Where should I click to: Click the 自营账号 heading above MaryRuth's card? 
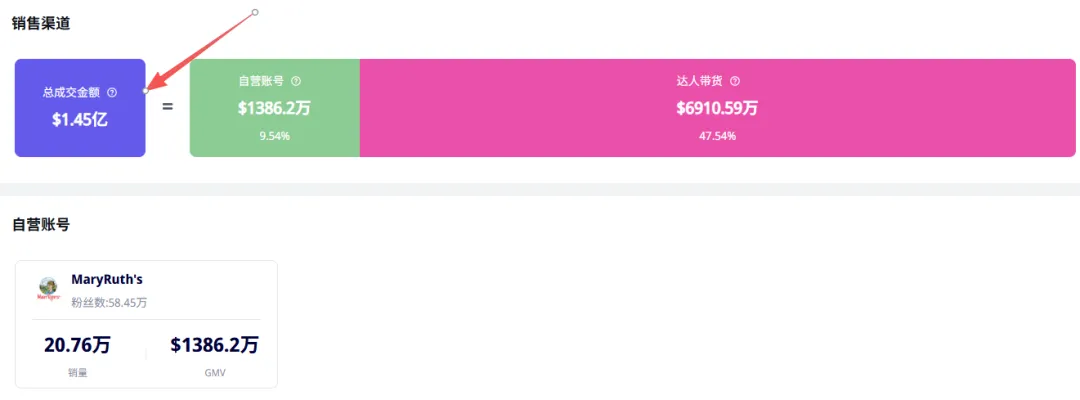click(41, 225)
